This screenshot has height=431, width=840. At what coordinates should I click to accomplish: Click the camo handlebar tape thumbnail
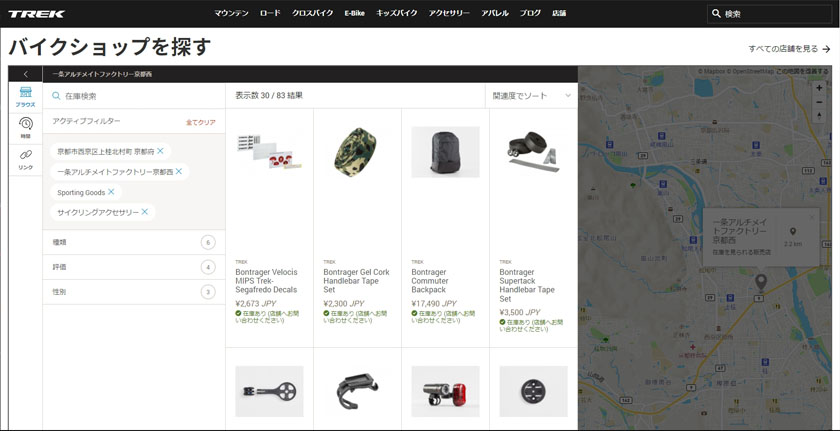[x=355, y=153]
